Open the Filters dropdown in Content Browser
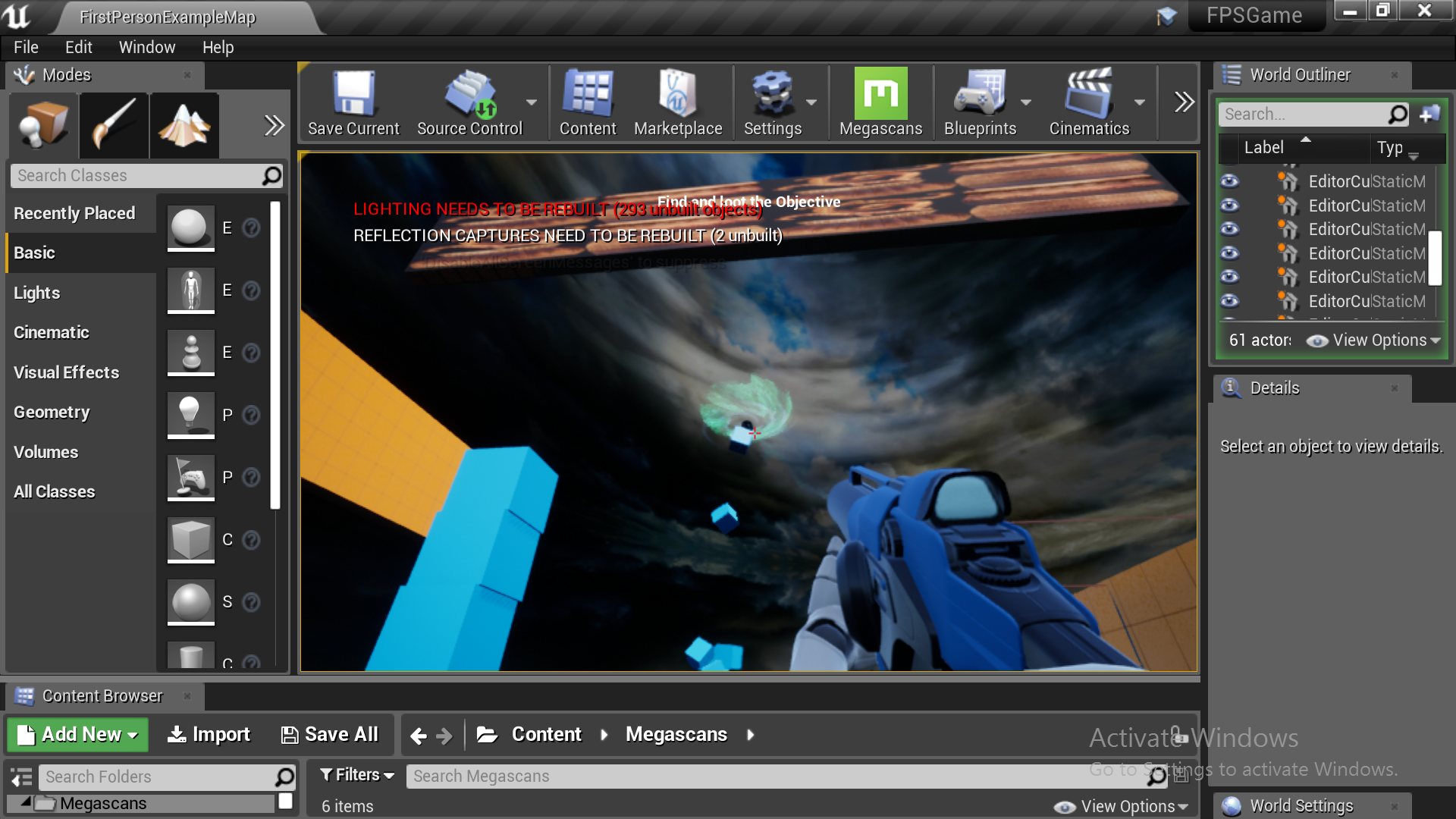The image size is (1456, 819). point(357,775)
